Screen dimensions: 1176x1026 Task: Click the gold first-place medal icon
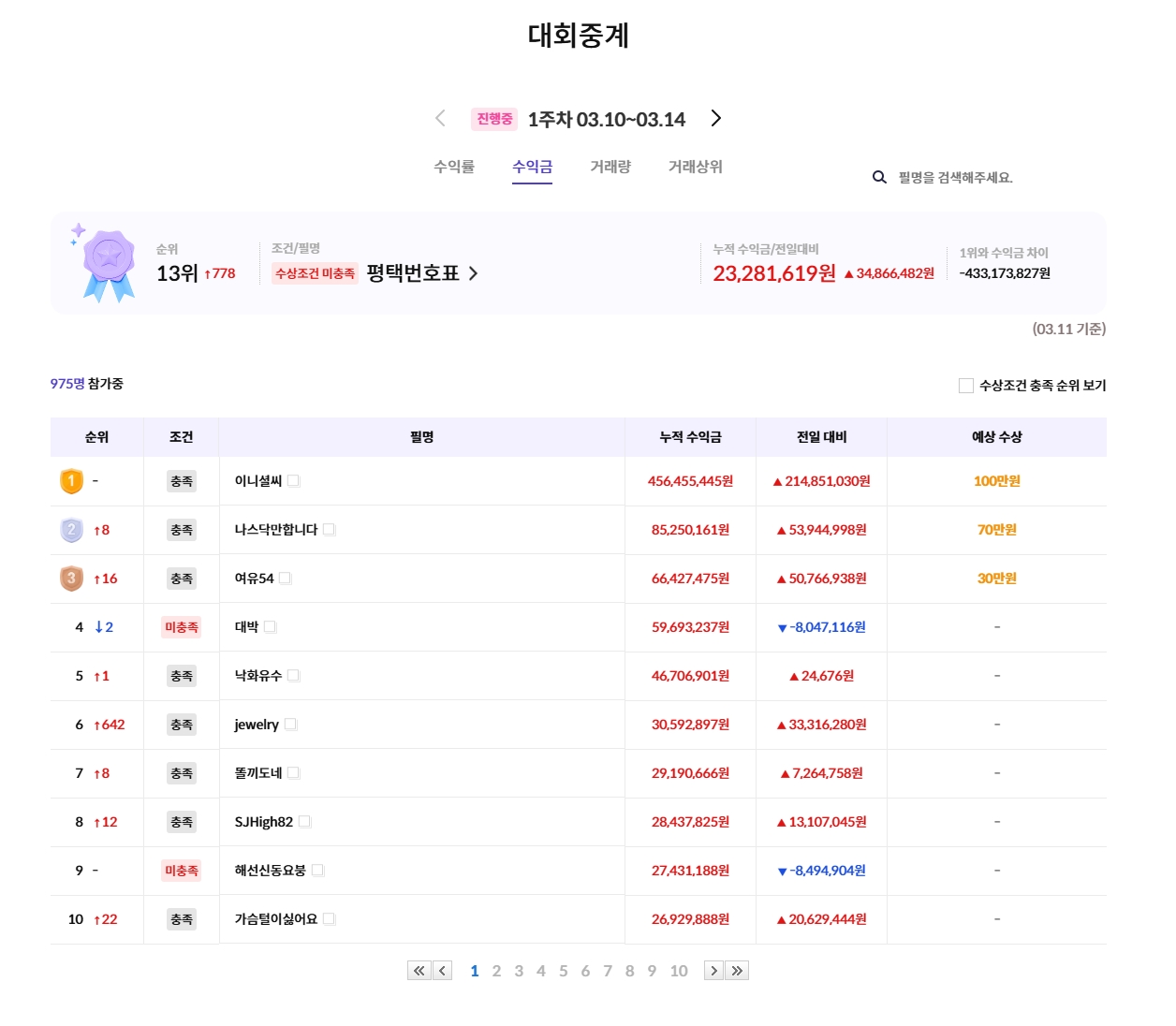71,481
